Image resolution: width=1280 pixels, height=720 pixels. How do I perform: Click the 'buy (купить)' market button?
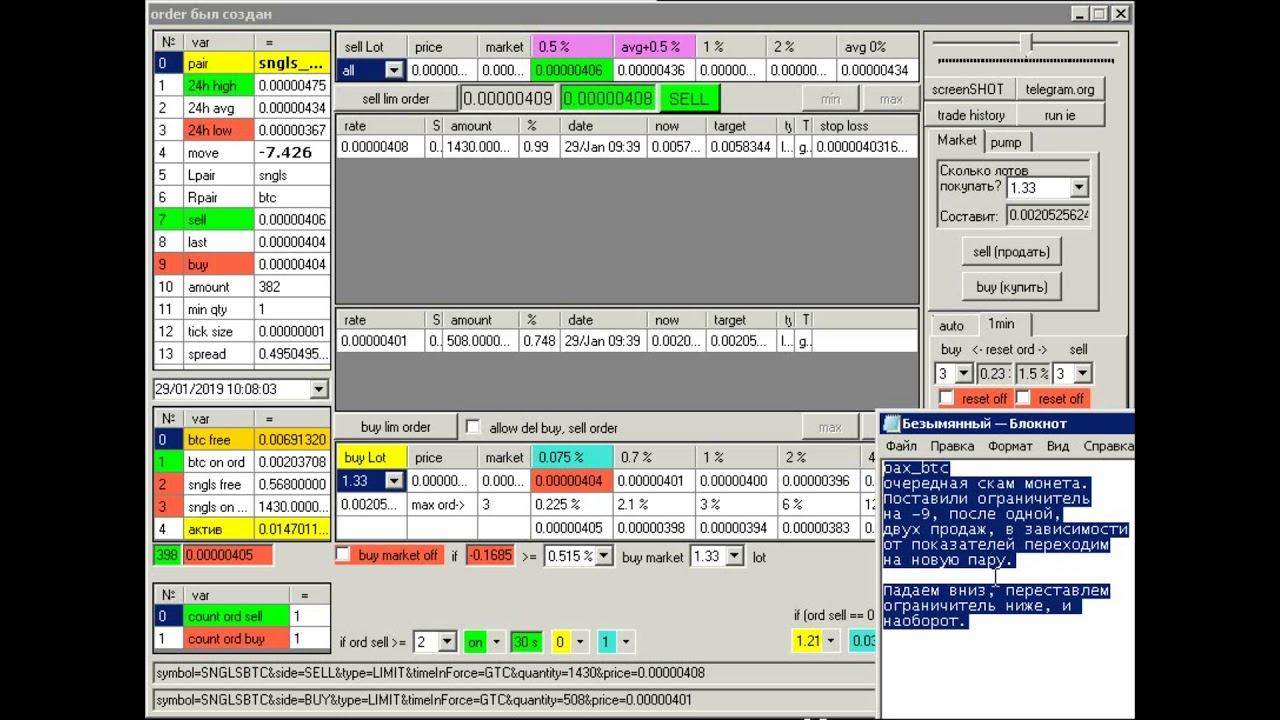point(1012,287)
